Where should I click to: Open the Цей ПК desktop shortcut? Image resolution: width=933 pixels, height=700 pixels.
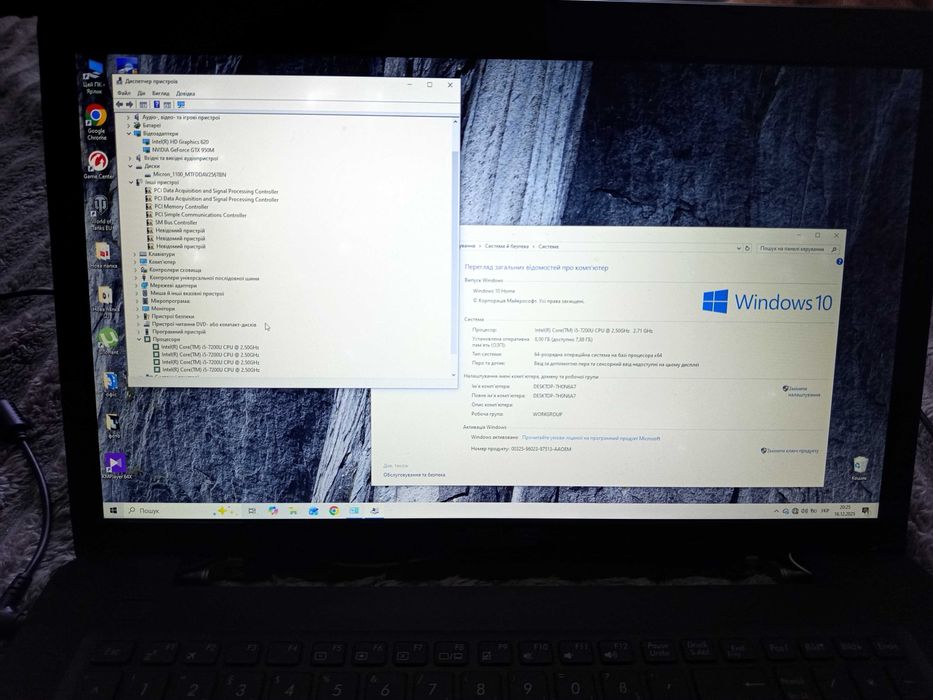pos(93,76)
